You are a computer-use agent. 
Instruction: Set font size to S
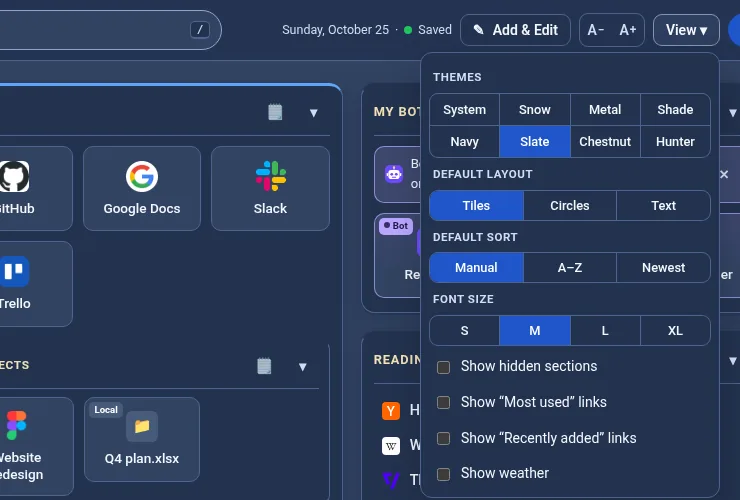point(464,331)
